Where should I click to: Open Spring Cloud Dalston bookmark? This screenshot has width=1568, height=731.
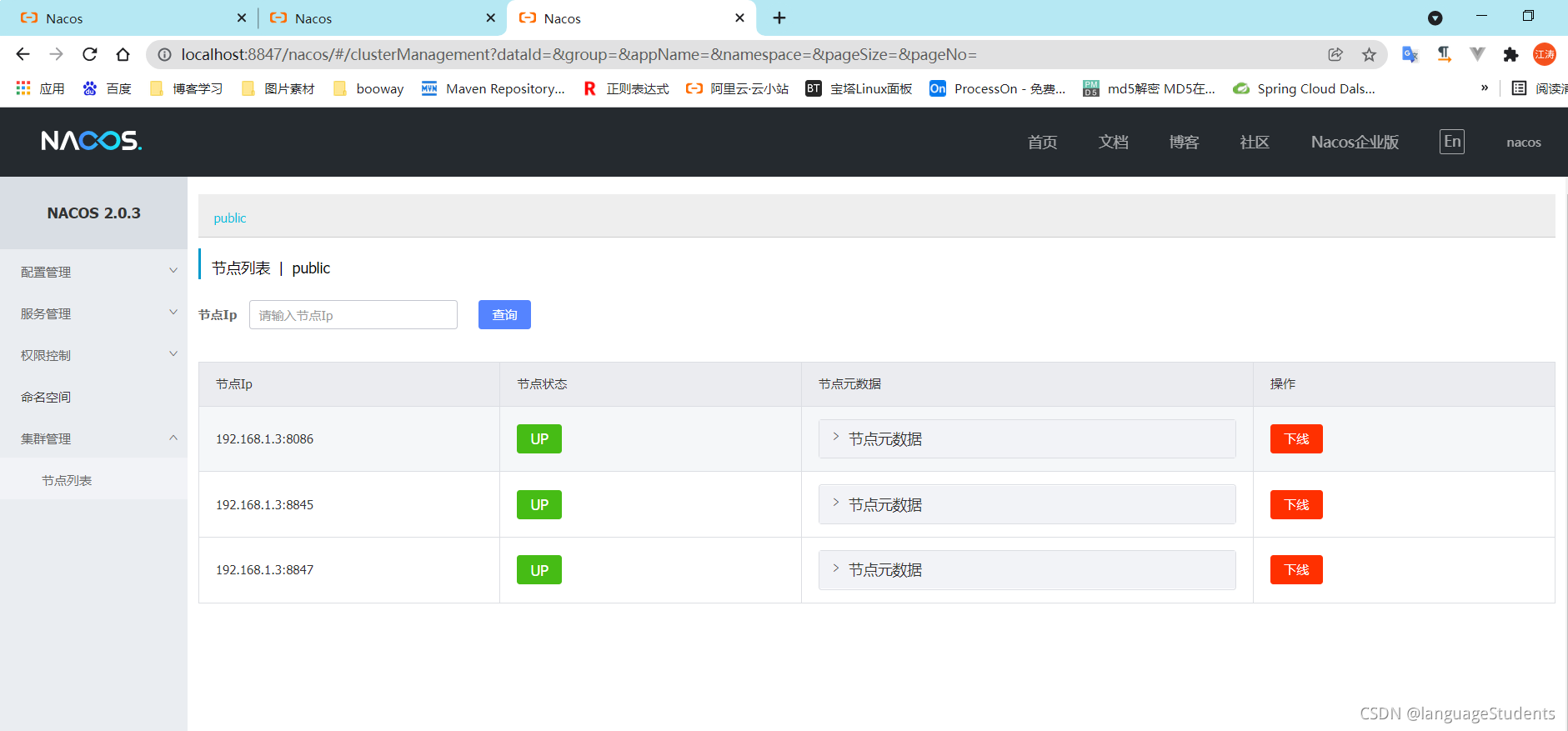1304,88
